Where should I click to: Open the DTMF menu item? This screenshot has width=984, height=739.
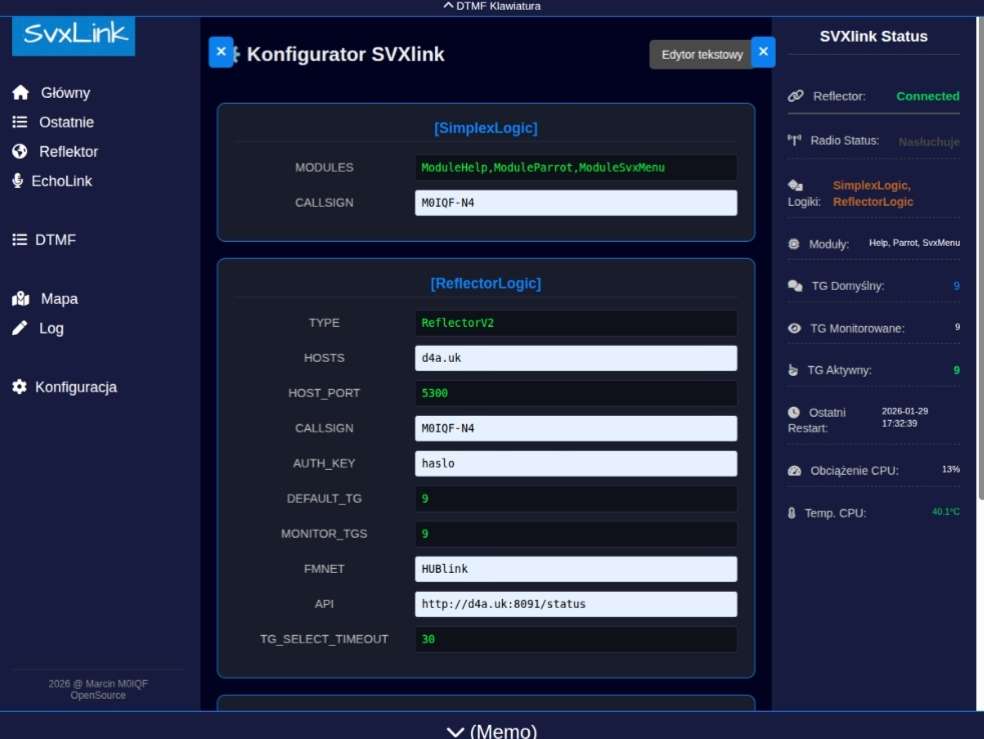click(x=55, y=240)
